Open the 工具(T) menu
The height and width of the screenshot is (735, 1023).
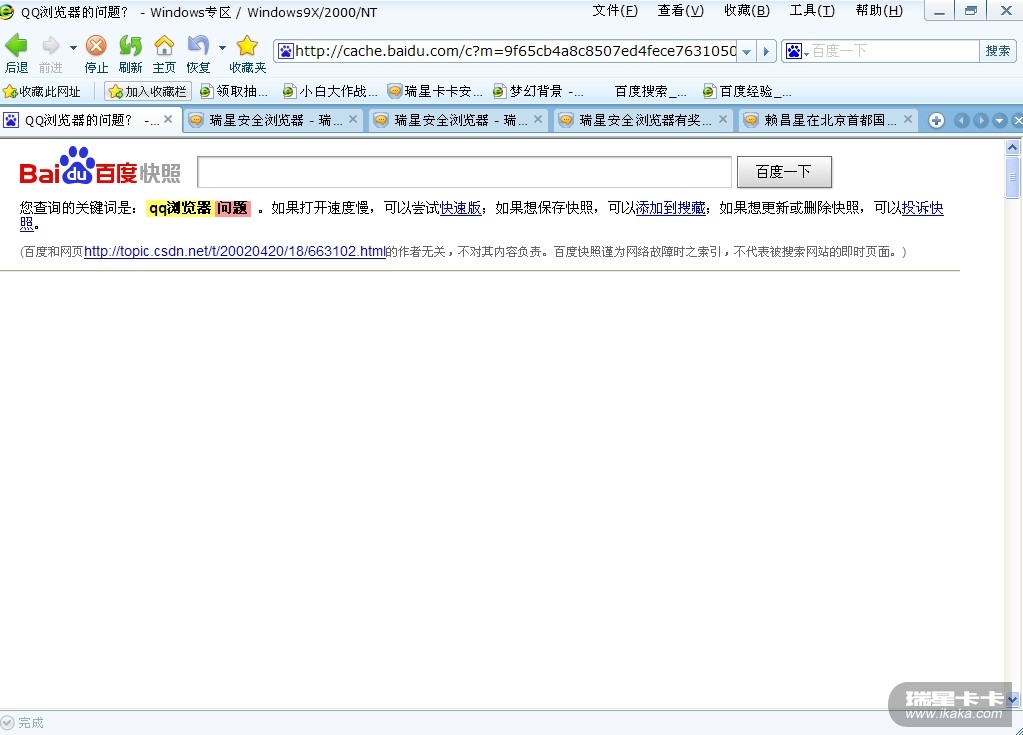(812, 11)
